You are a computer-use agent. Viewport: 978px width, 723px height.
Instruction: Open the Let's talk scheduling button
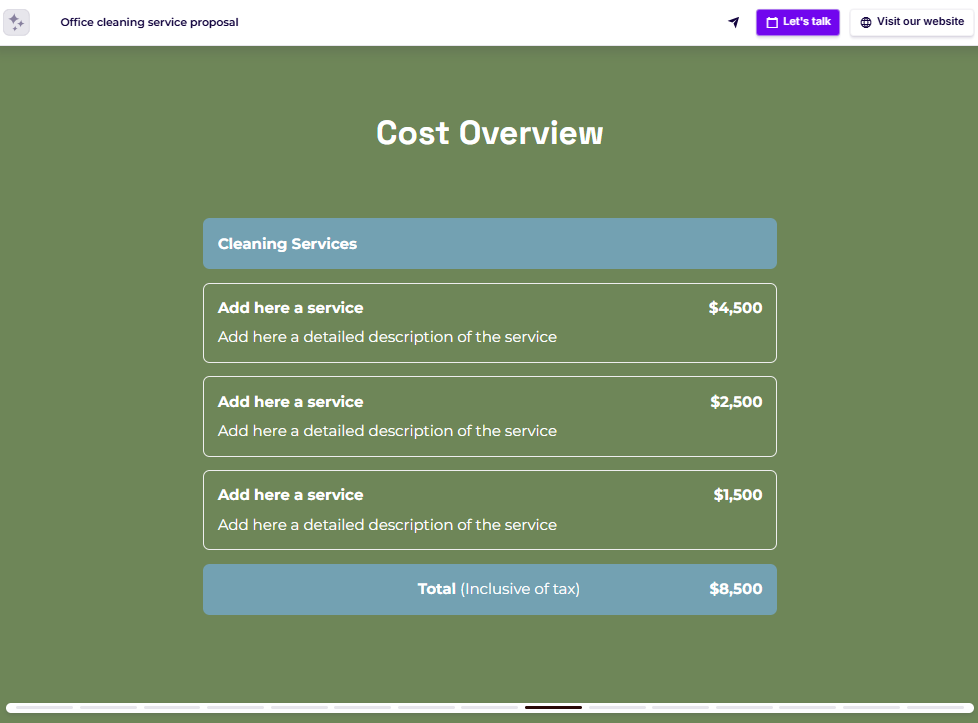click(797, 22)
